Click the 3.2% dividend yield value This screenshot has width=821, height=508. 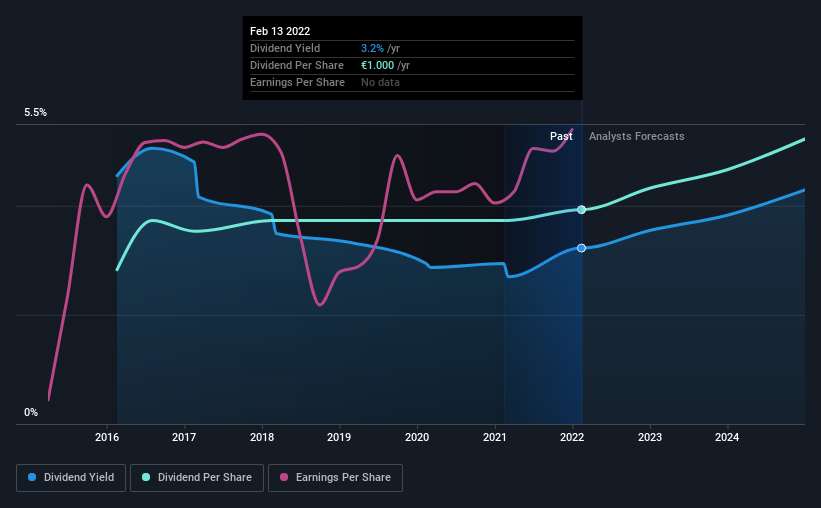(372, 48)
